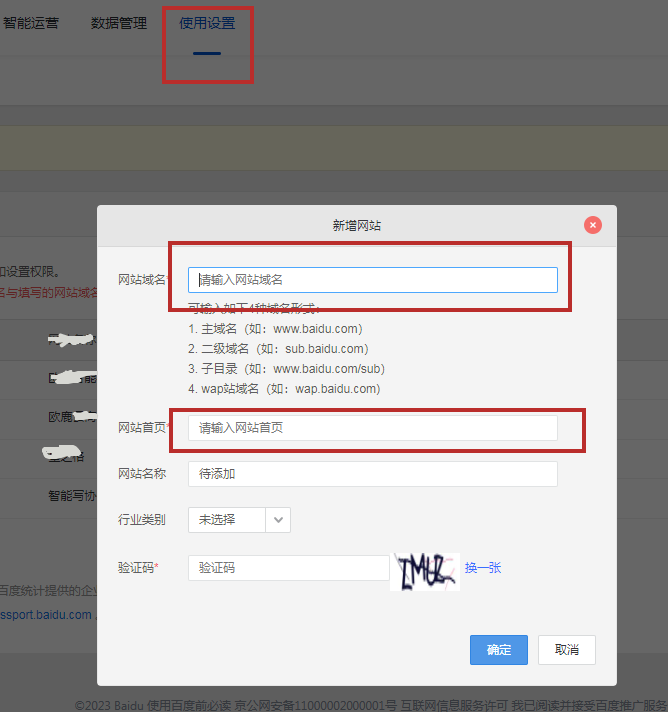Viewport: 668px width, 712px height.
Task: Click the captcha image to refresh it
Action: point(426,569)
